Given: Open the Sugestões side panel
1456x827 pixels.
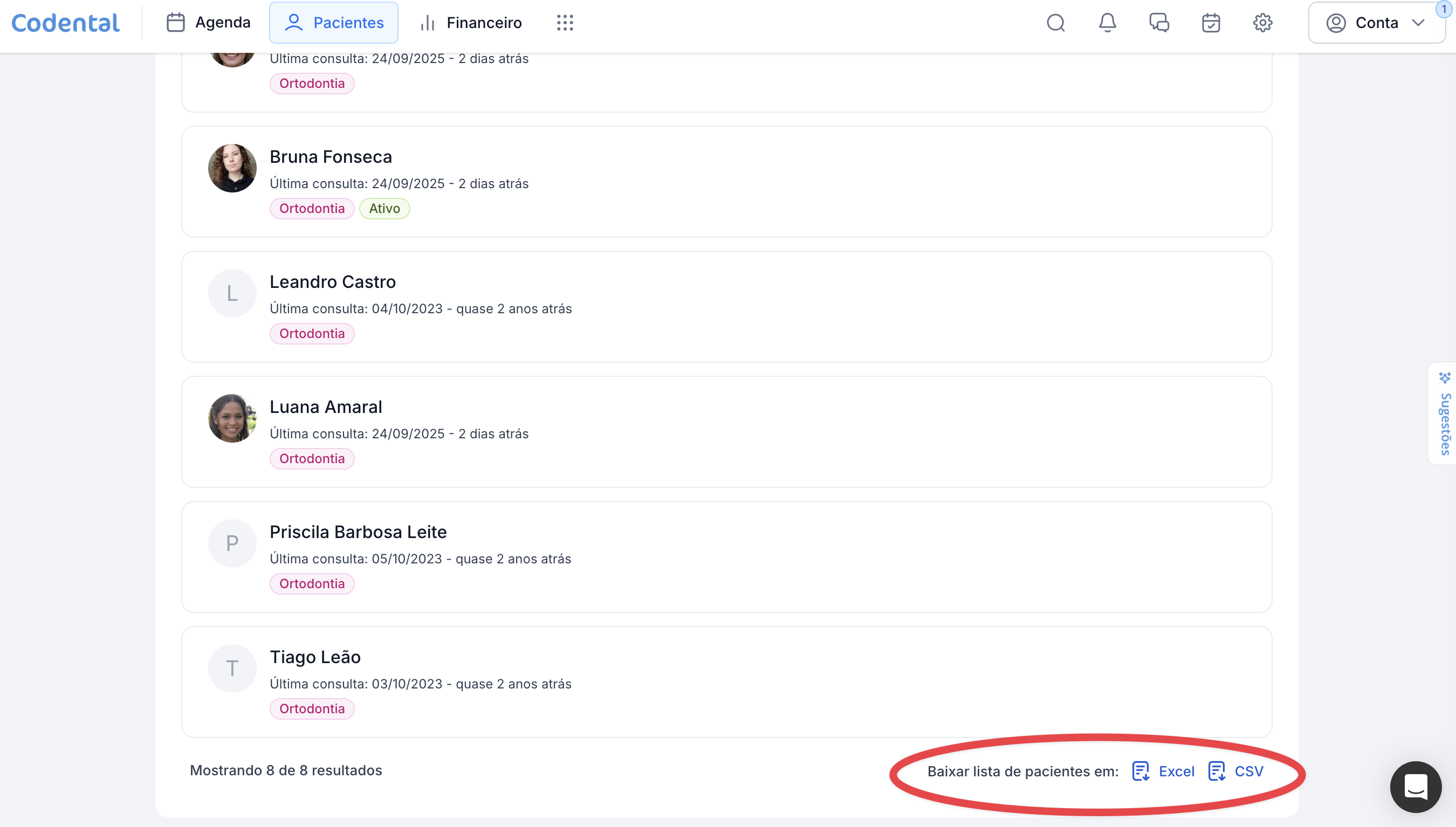Looking at the screenshot, I should [x=1444, y=413].
